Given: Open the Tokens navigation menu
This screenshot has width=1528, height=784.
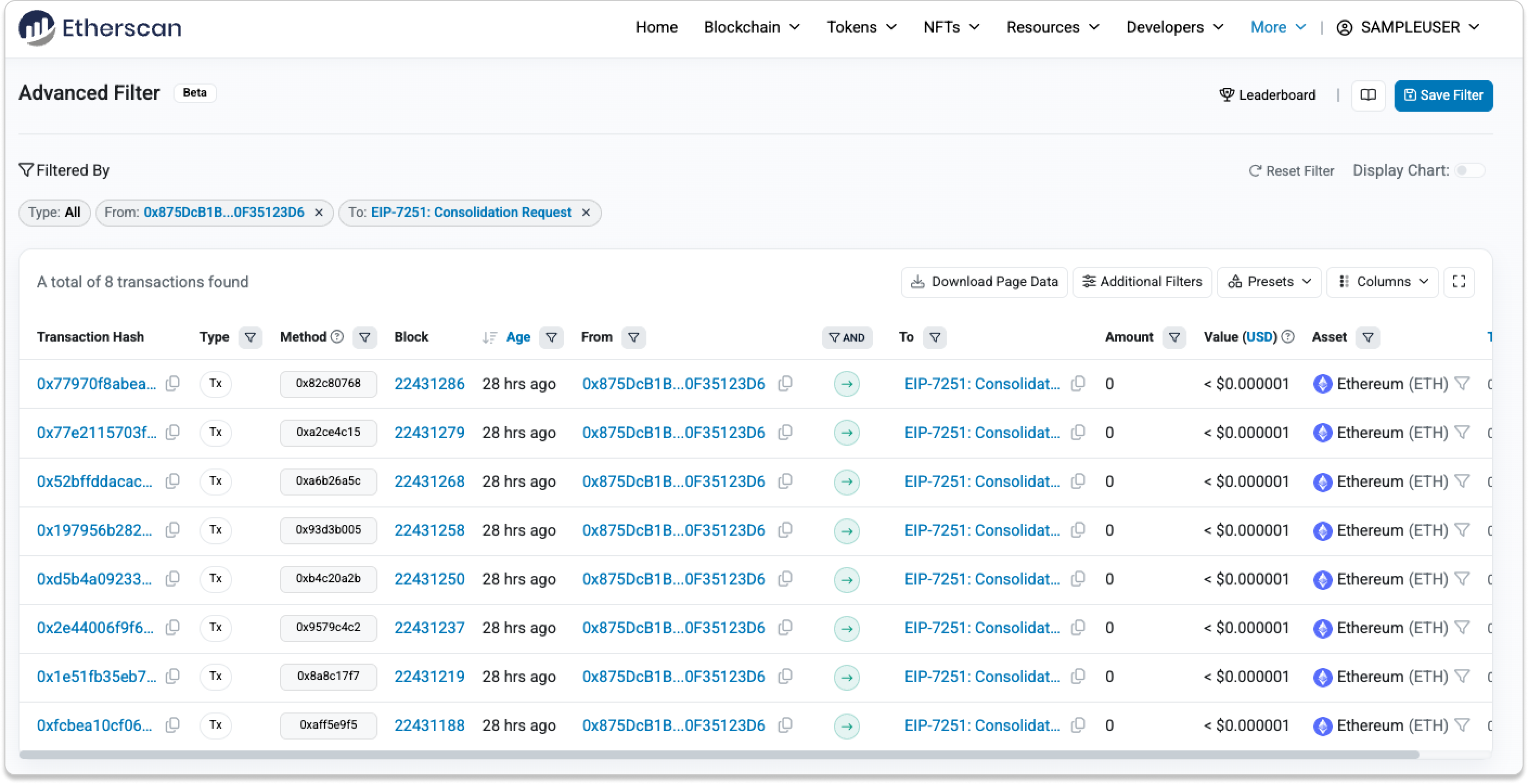Looking at the screenshot, I should click(861, 27).
